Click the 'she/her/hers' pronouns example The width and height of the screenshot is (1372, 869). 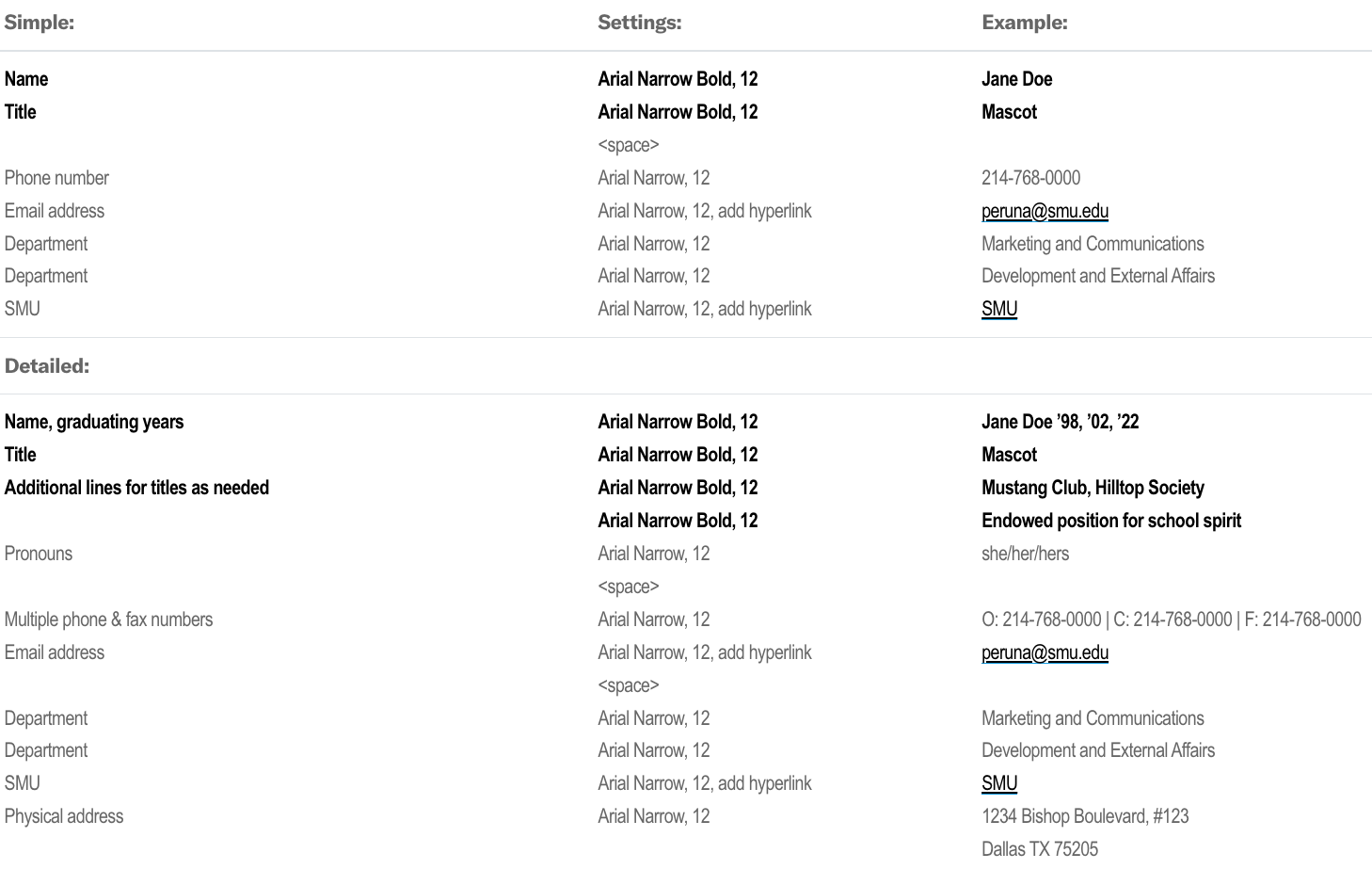pyautogui.click(x=1025, y=554)
